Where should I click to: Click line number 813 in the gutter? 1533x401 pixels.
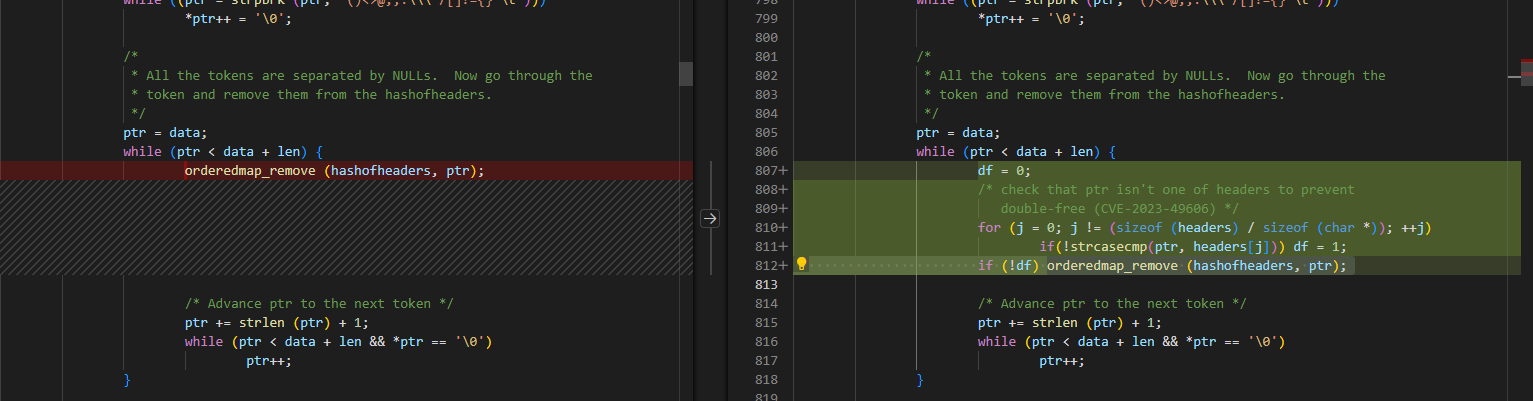[x=767, y=284]
